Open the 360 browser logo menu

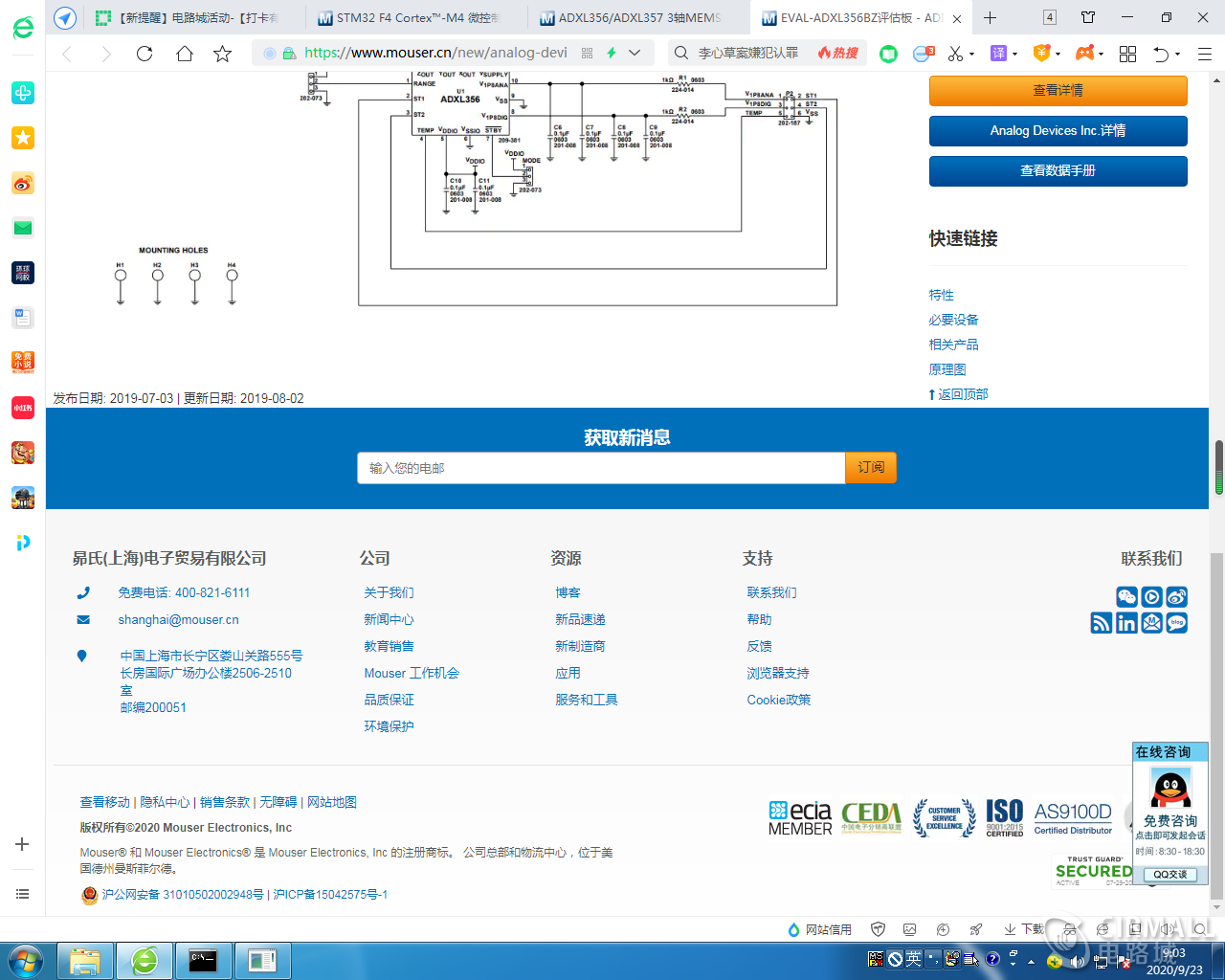[23, 29]
